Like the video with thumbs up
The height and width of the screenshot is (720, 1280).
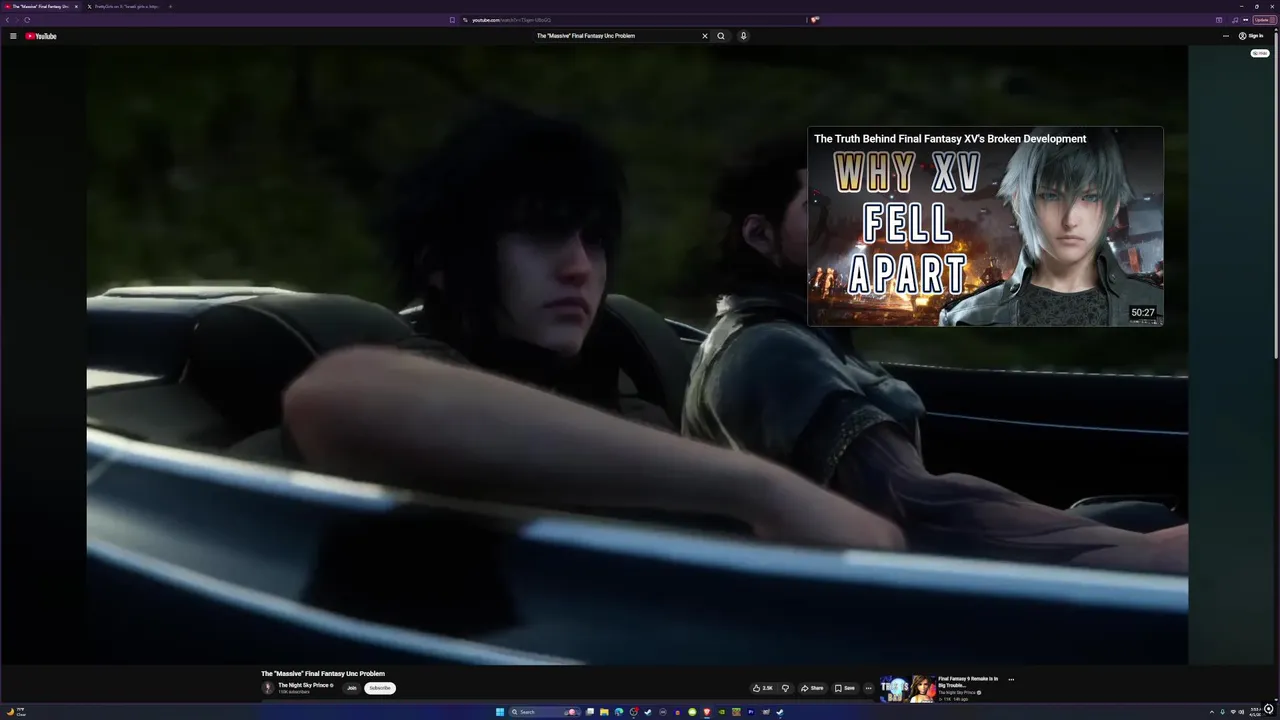[763, 688]
